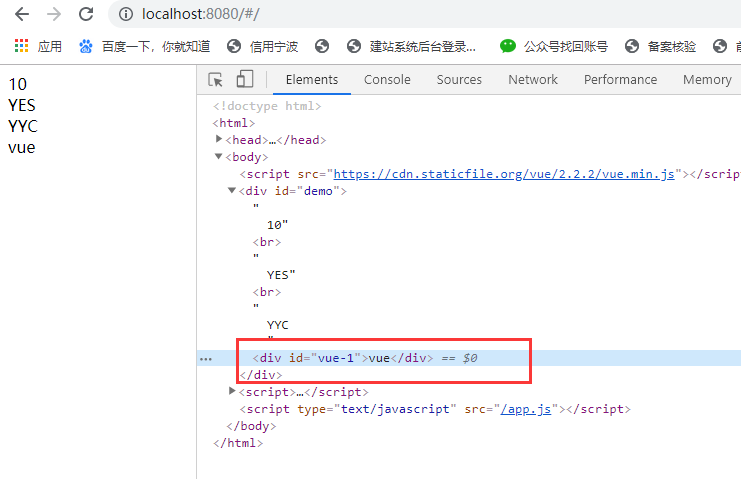Click the baidu paw icon in bookmarks
The image size is (741, 479).
point(86,46)
